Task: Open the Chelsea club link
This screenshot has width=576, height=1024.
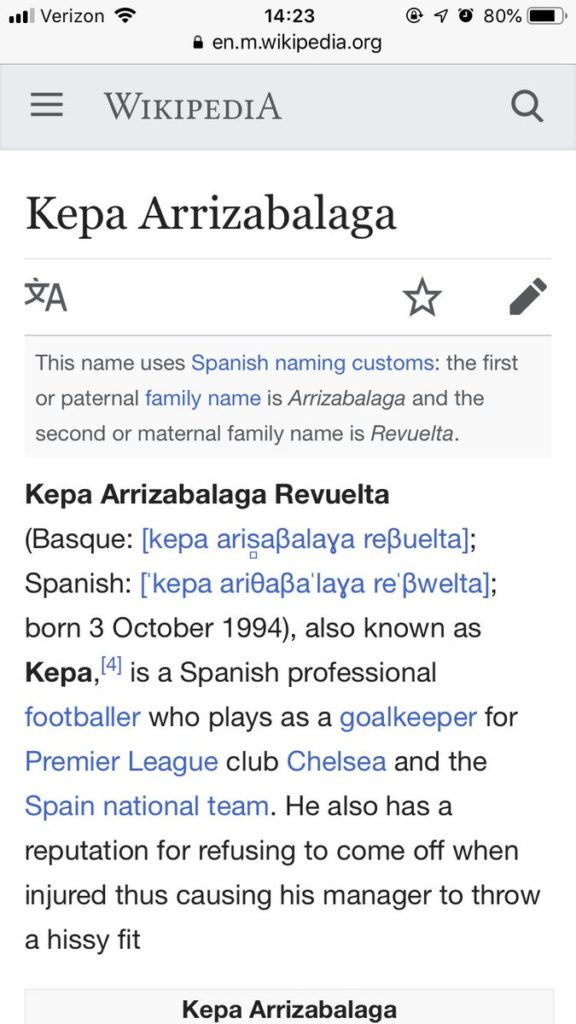Action: [337, 761]
